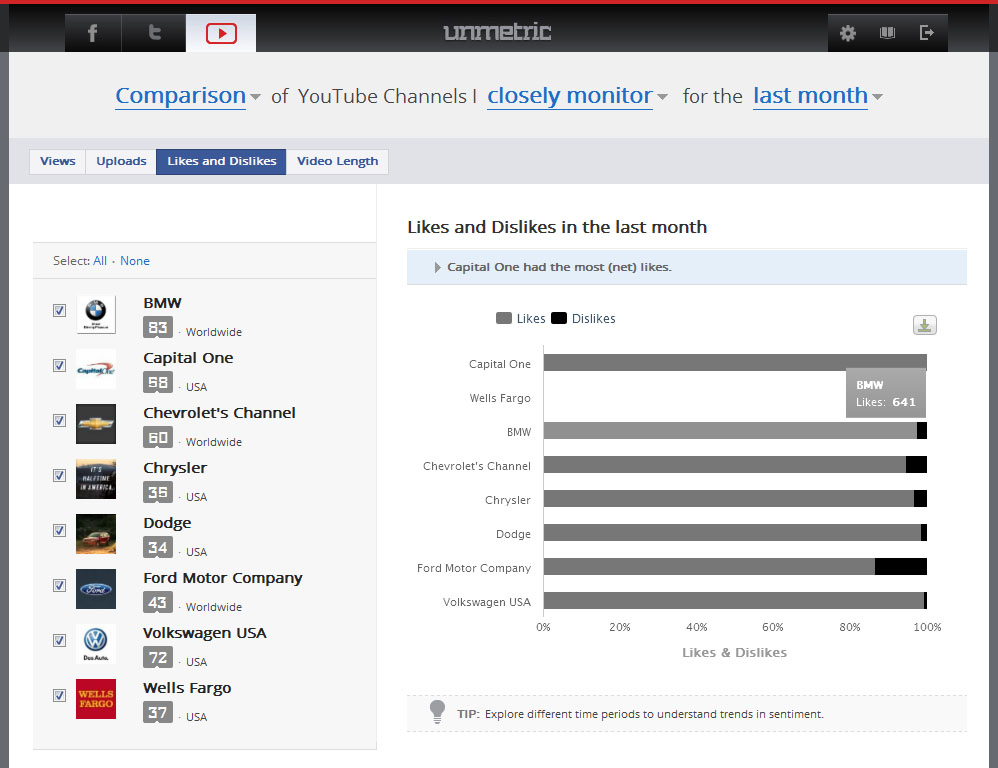Click the BMW channel name
This screenshot has width=998, height=768.
pos(162,303)
